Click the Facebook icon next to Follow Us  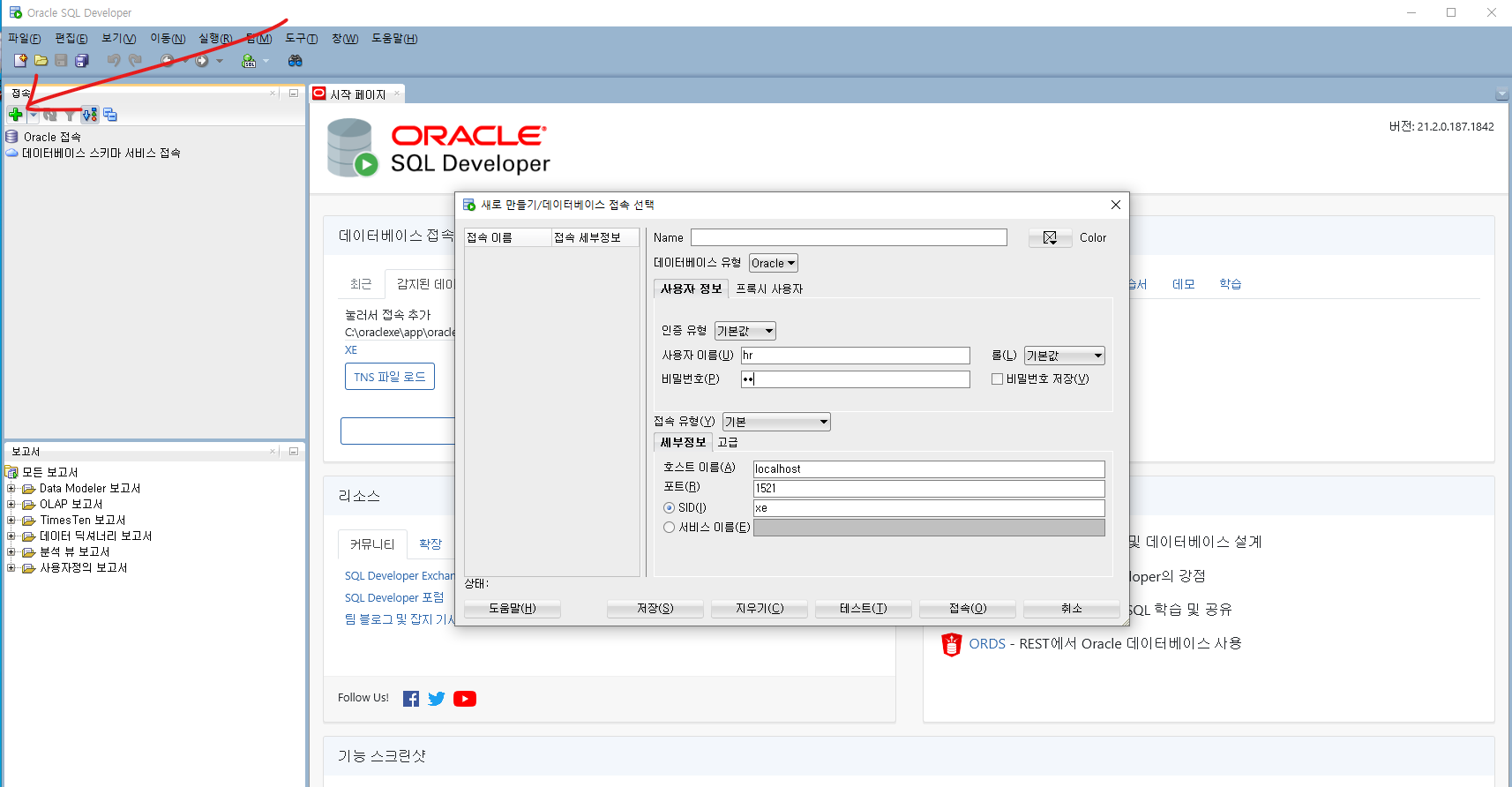pyautogui.click(x=411, y=699)
